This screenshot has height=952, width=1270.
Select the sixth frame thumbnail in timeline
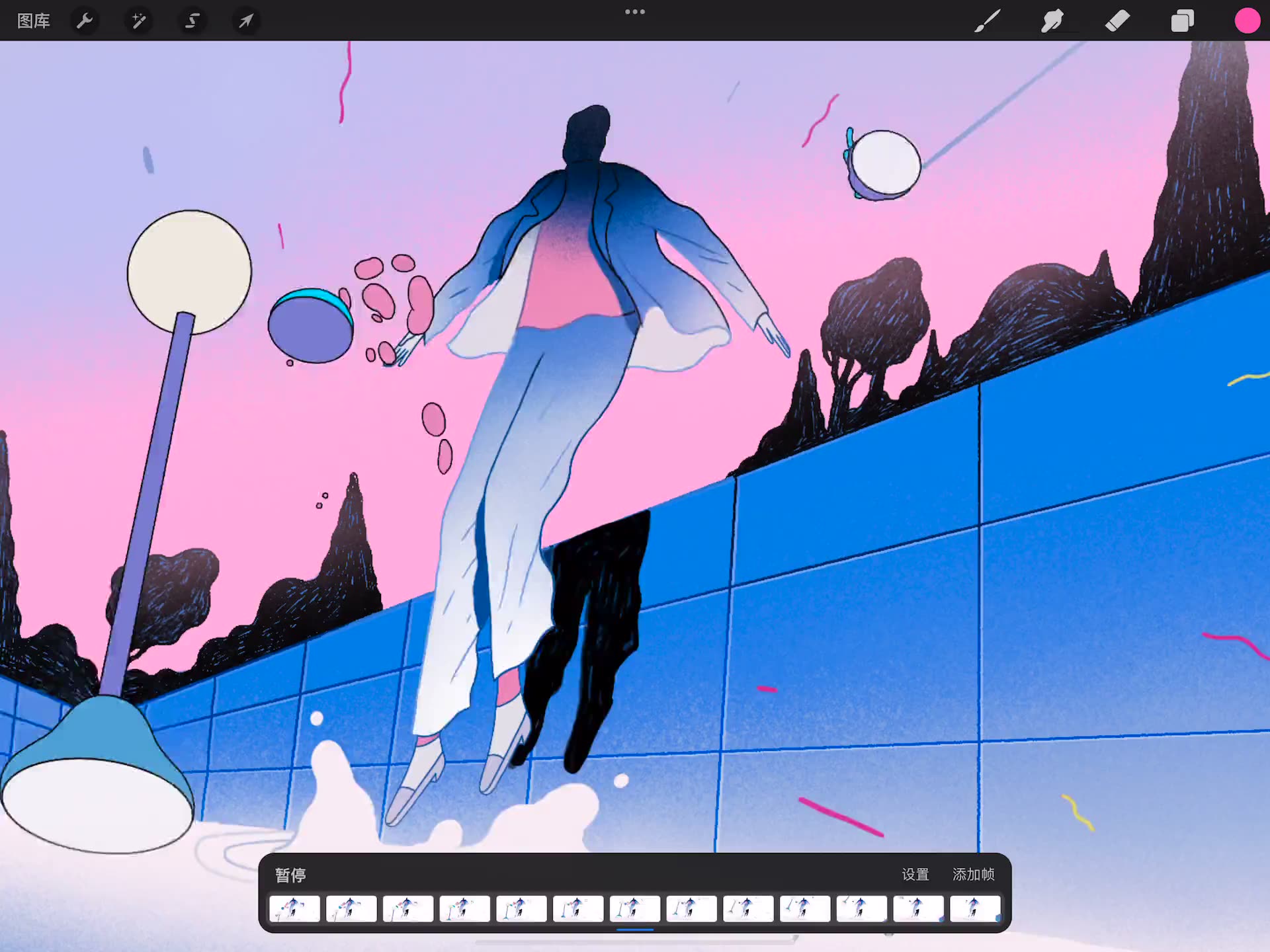tap(578, 909)
